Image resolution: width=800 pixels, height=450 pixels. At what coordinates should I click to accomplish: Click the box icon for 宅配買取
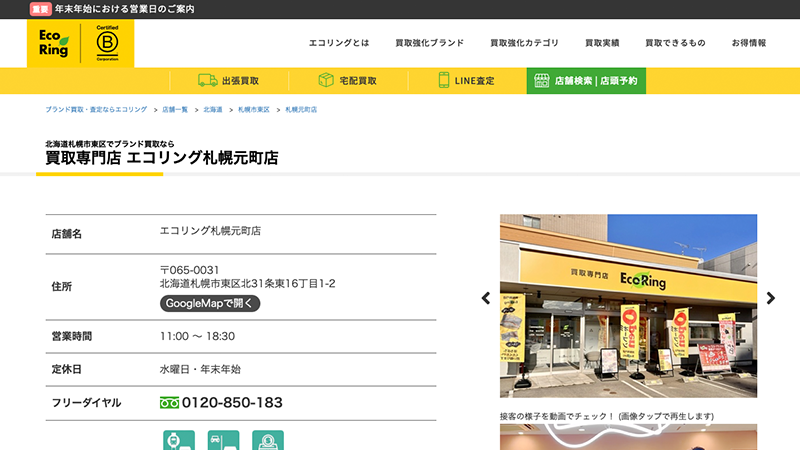tap(326, 80)
